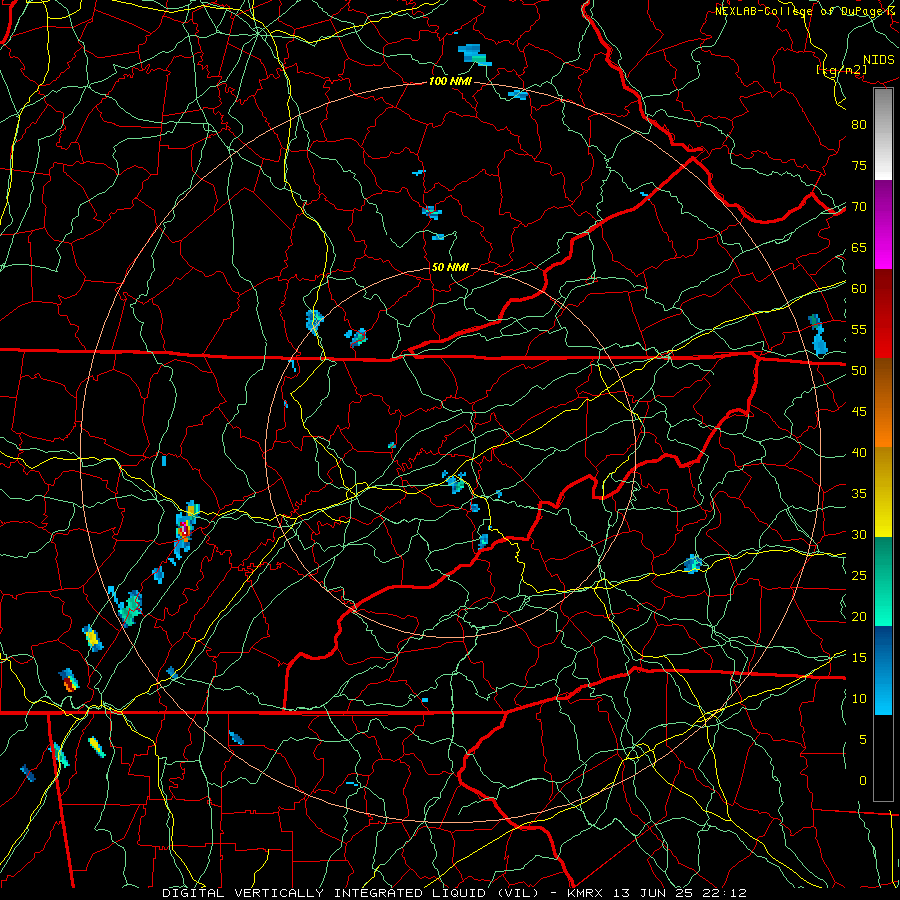Click the gray-white top segment of the VIL scale
Viewport: 900px width, 900px height.
(x=883, y=134)
